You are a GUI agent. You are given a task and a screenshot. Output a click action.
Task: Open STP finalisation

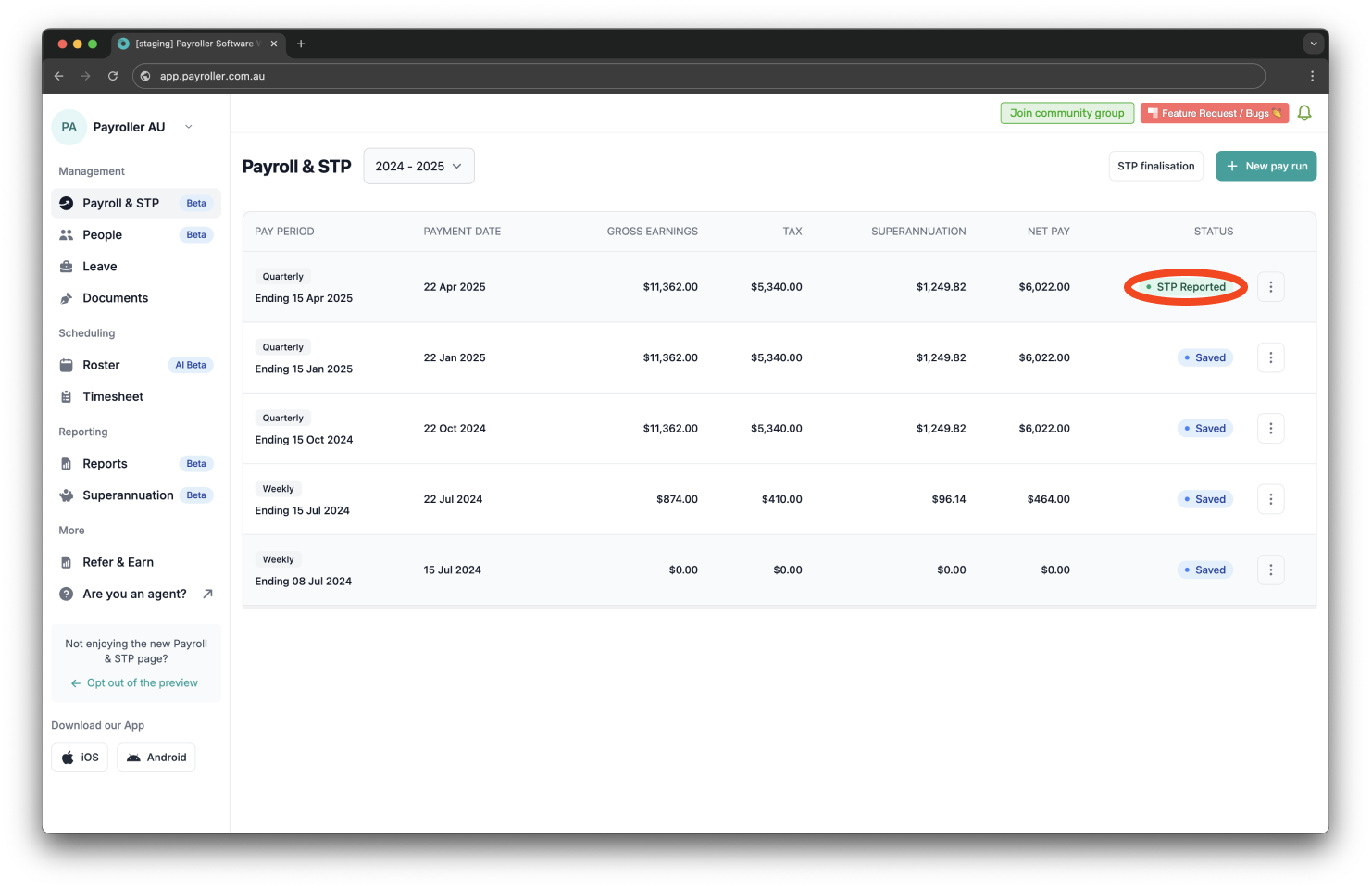click(1155, 166)
